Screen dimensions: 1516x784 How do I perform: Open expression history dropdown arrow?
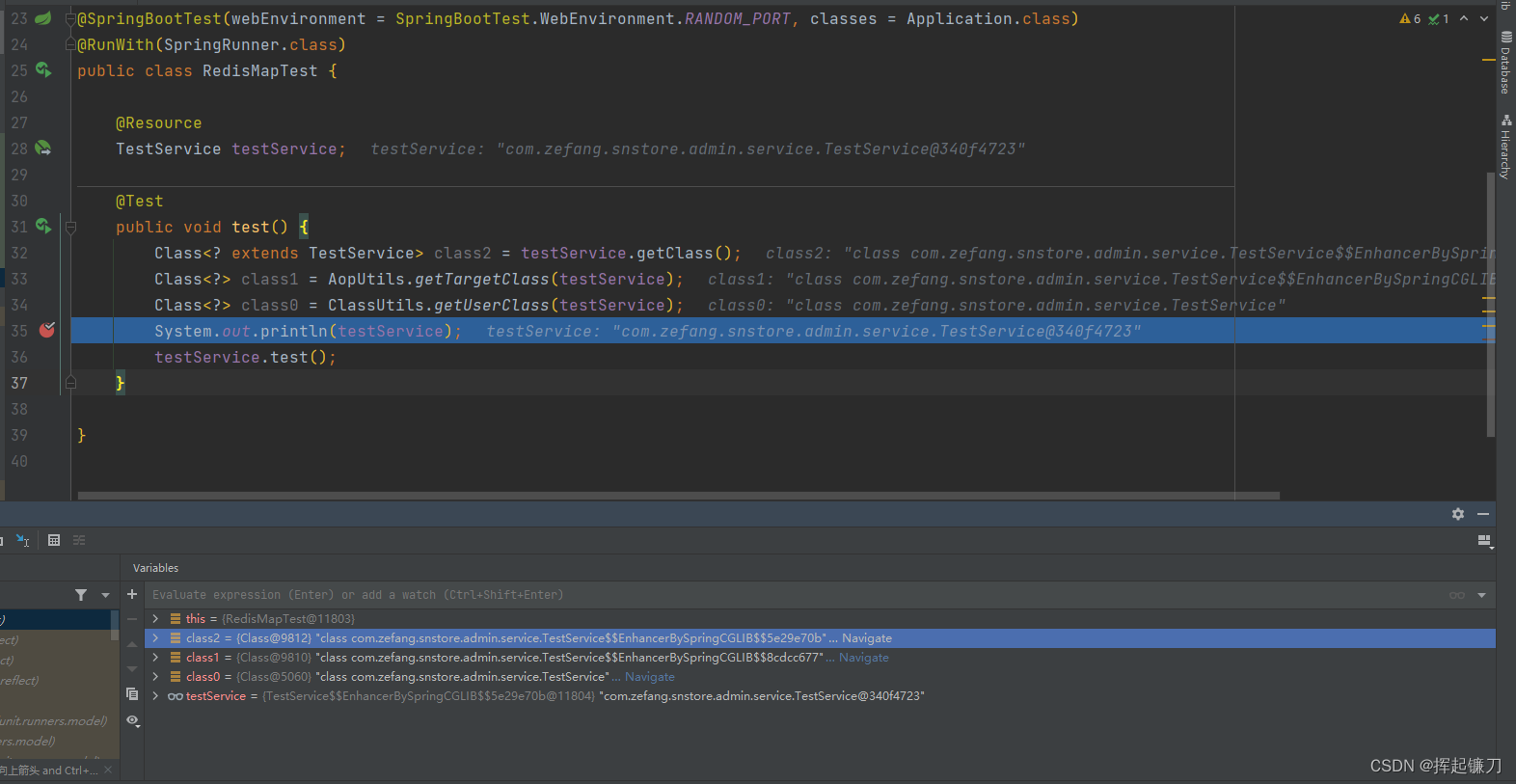tap(1481, 595)
